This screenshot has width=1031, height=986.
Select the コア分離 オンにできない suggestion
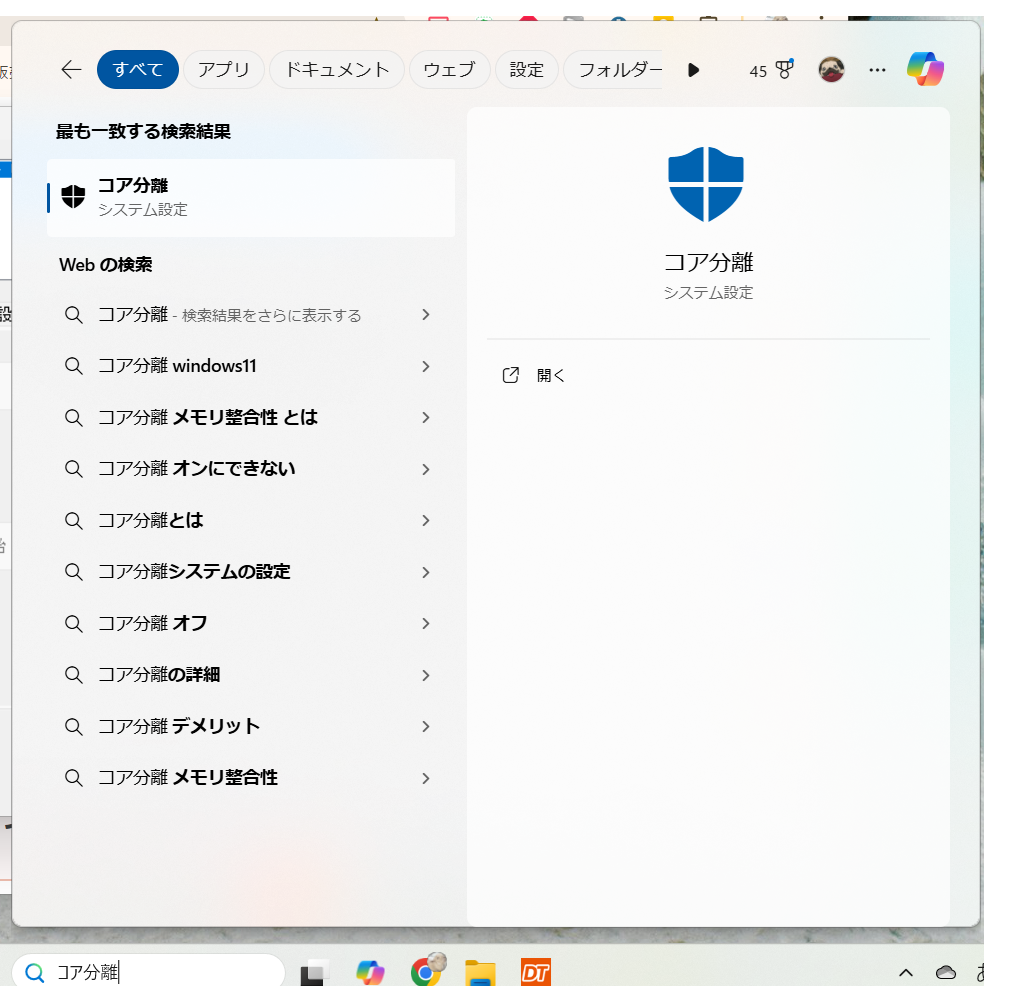pos(251,469)
